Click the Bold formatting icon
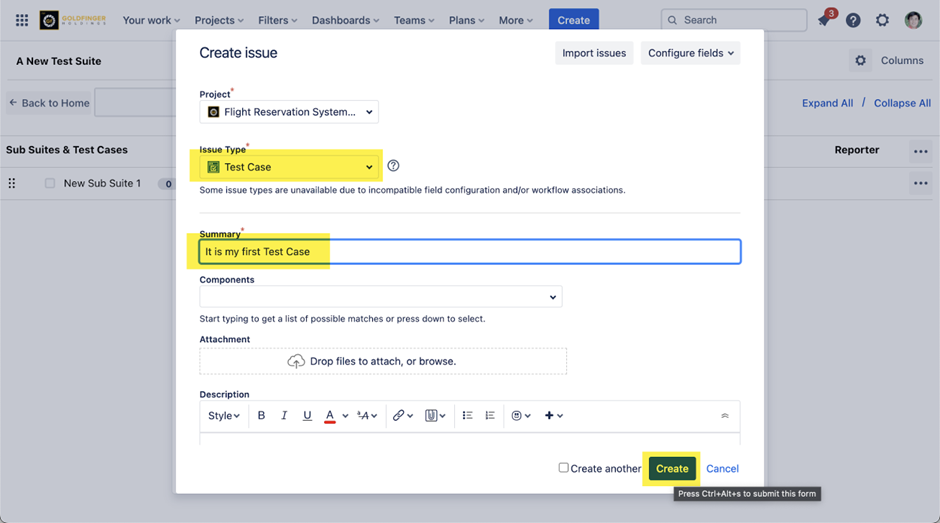Screen dimensions: 940x523 tap(262, 416)
